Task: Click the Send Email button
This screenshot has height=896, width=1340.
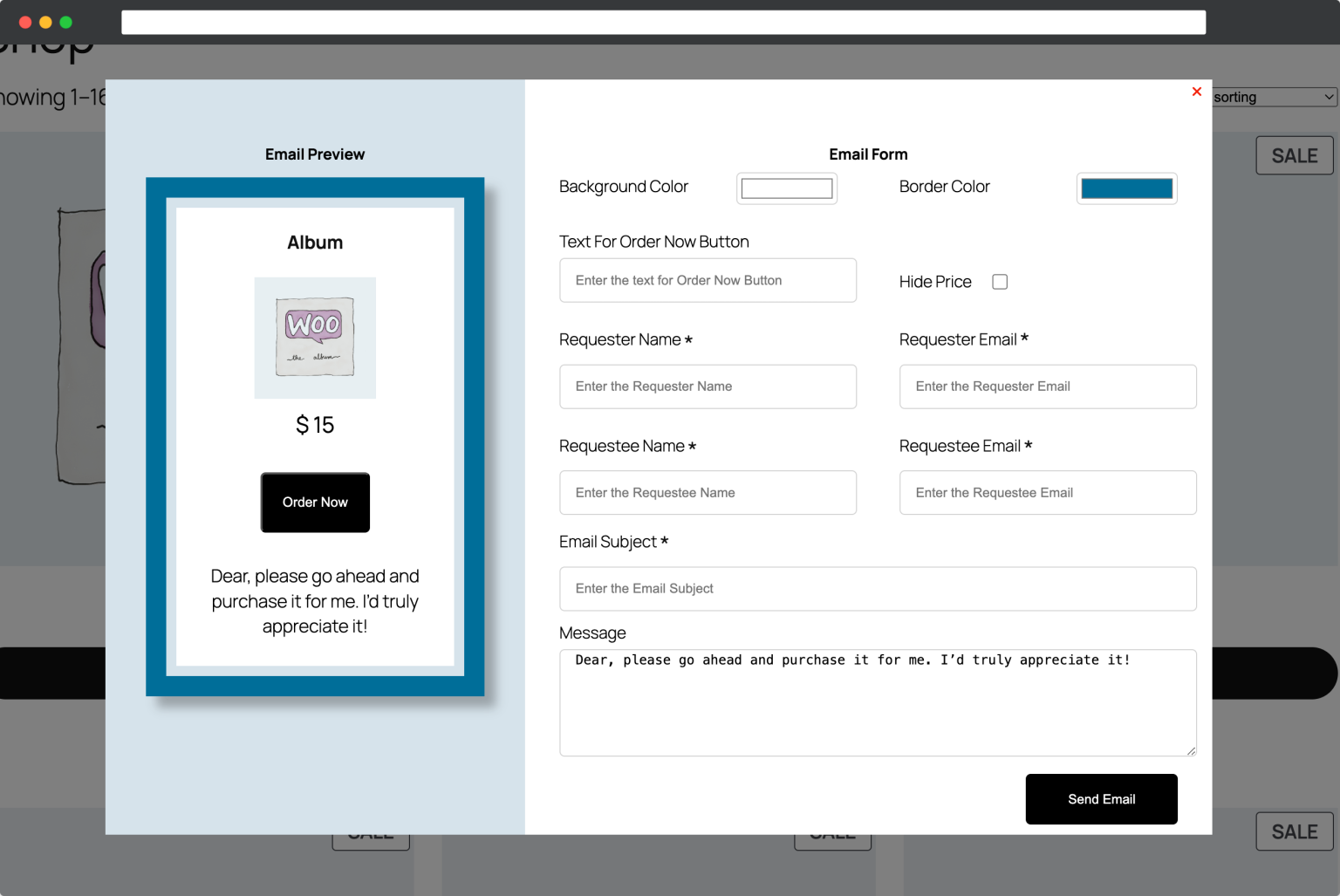Action: (x=1101, y=798)
